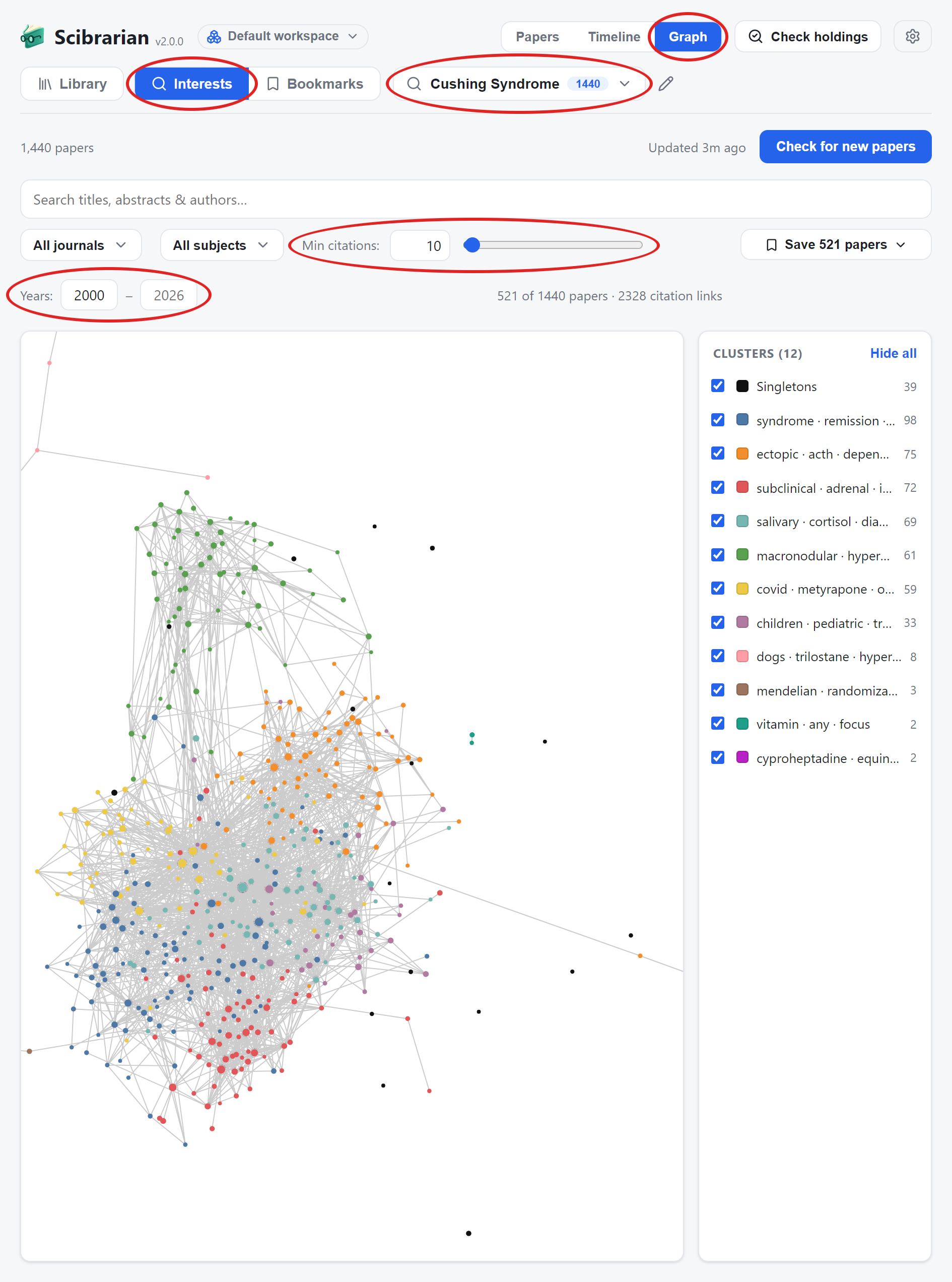The width and height of the screenshot is (952, 1282).
Task: Click the min citations slider handle
Action: pos(472,245)
